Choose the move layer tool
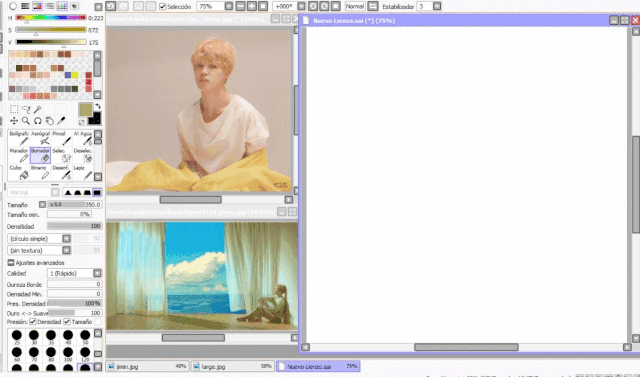 pyautogui.click(x=14, y=121)
